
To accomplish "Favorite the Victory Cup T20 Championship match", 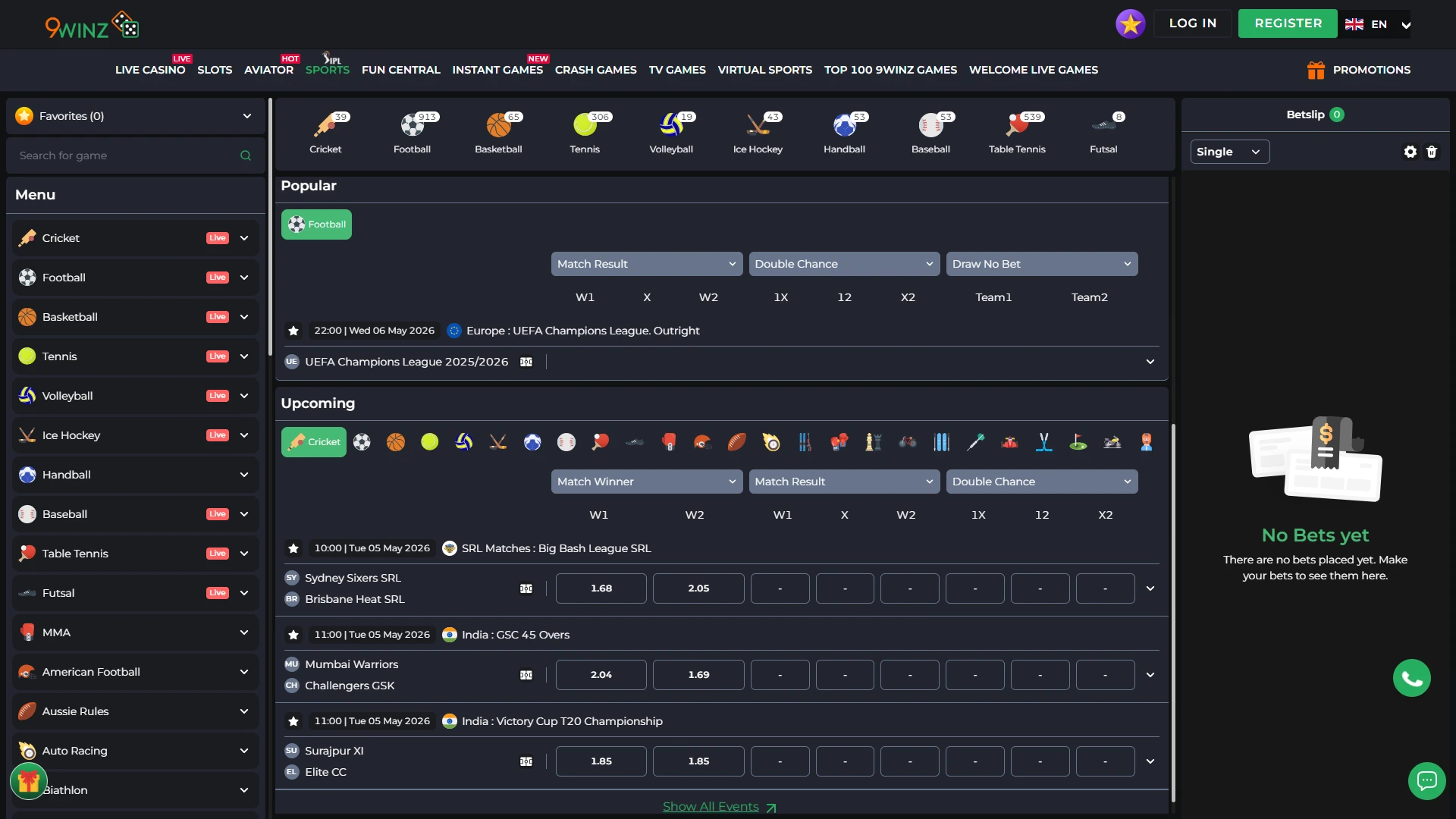I will coord(293,721).
